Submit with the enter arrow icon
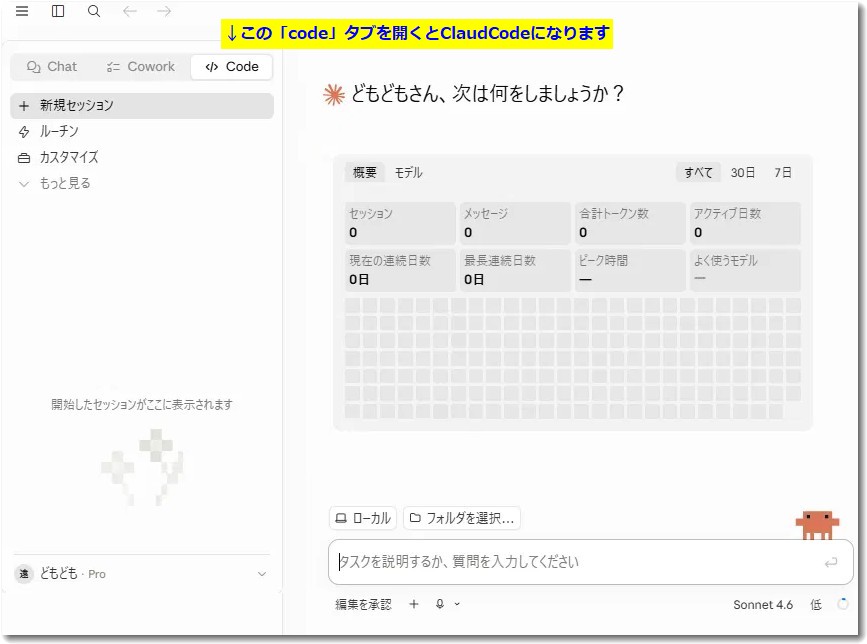The image size is (867, 644). coord(831,563)
